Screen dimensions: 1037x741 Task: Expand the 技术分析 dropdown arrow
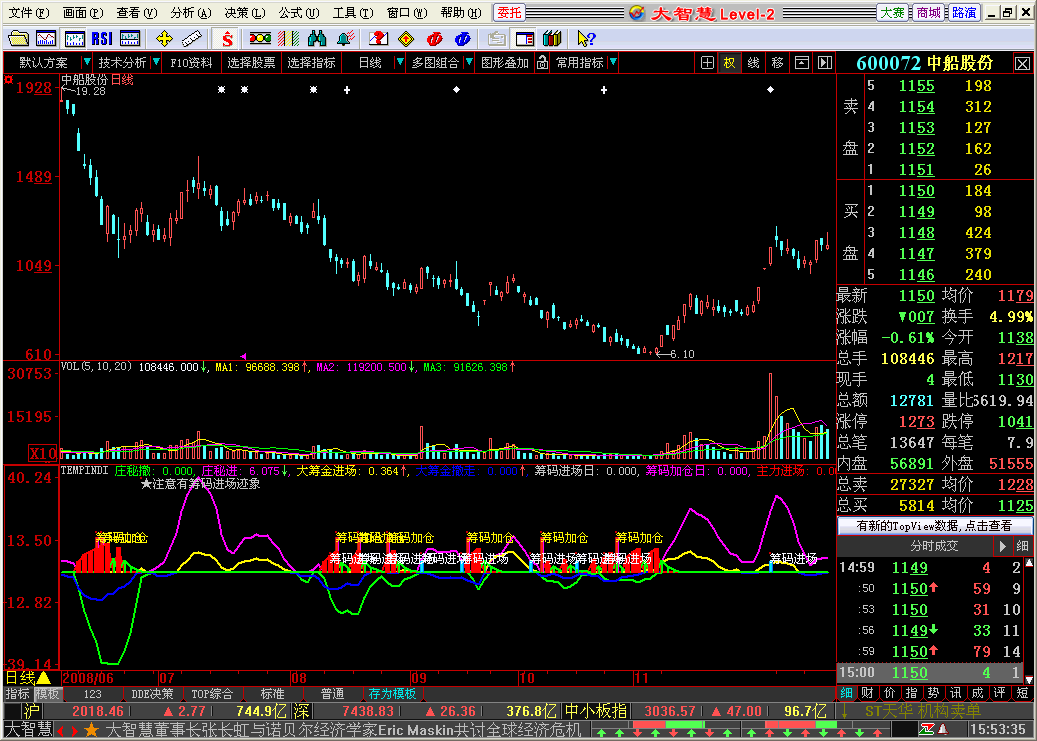[156, 62]
